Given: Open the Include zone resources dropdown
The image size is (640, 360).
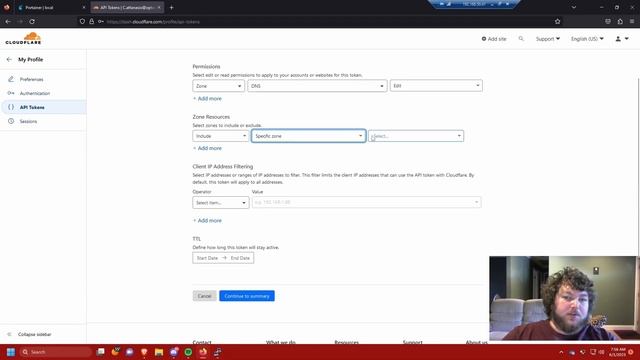Looking at the screenshot, I should (220, 136).
